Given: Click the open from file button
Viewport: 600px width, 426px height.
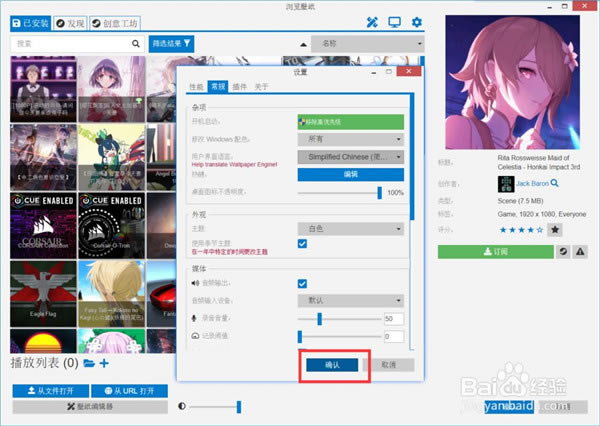Looking at the screenshot, I should click(x=51, y=391).
